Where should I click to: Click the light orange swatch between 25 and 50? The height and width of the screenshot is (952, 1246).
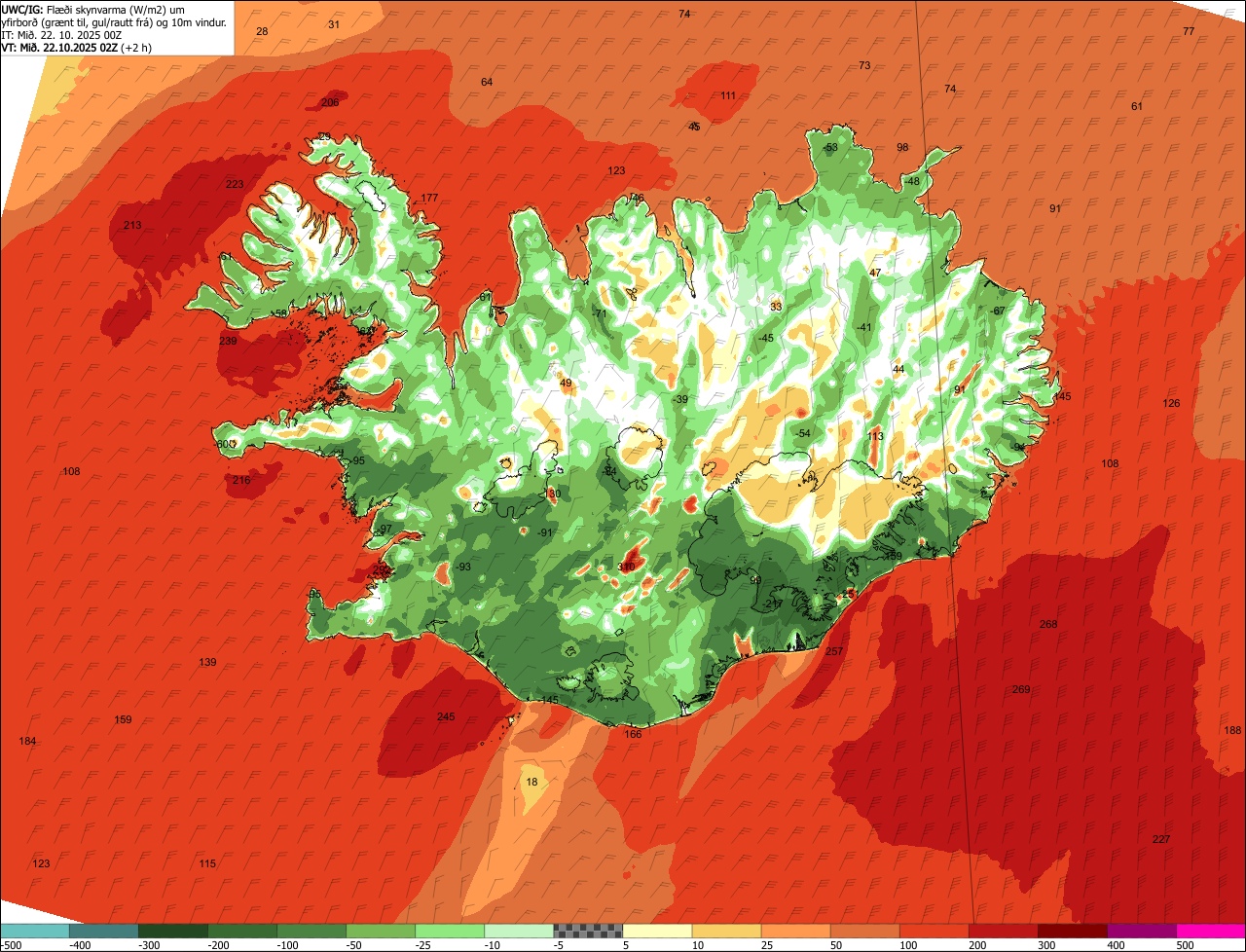(795, 931)
